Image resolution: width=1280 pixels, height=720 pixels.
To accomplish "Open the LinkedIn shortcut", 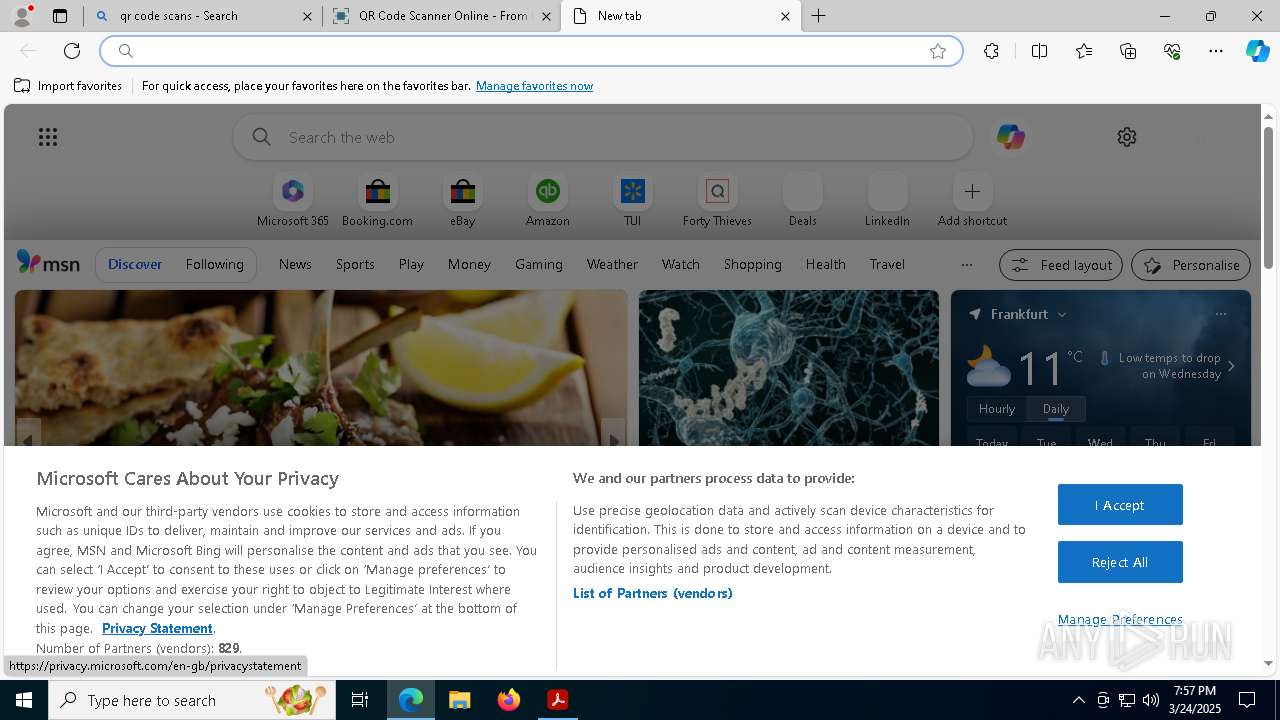I will 887,200.
